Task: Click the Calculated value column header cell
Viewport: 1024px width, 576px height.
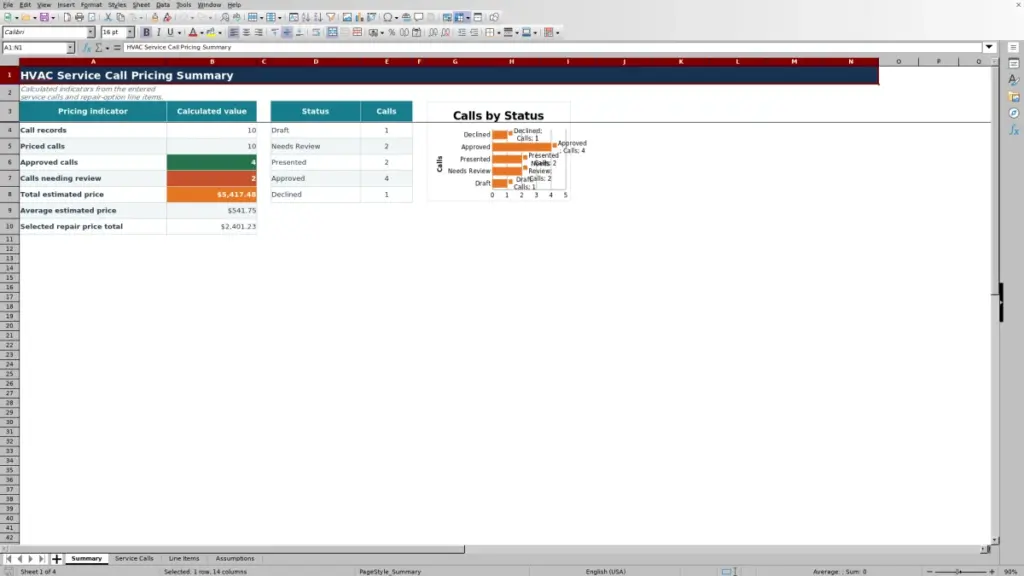Action: (212, 112)
